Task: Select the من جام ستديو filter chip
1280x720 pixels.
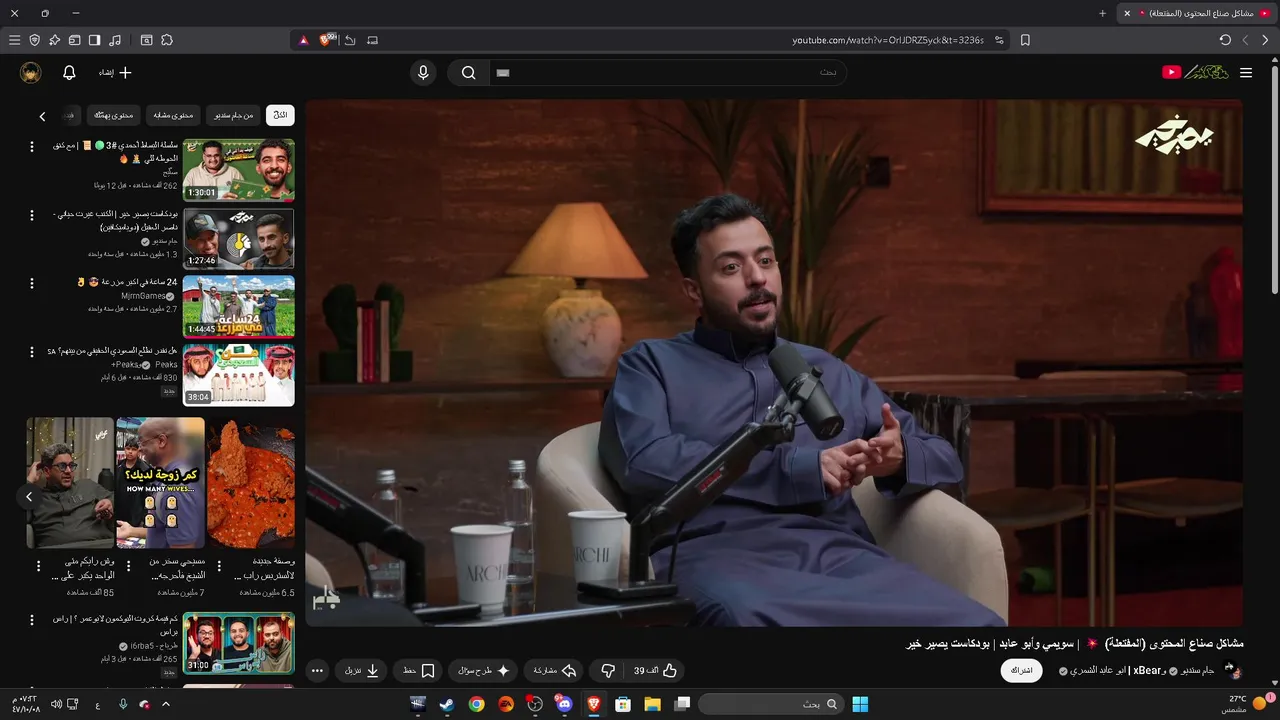Action: click(x=234, y=115)
